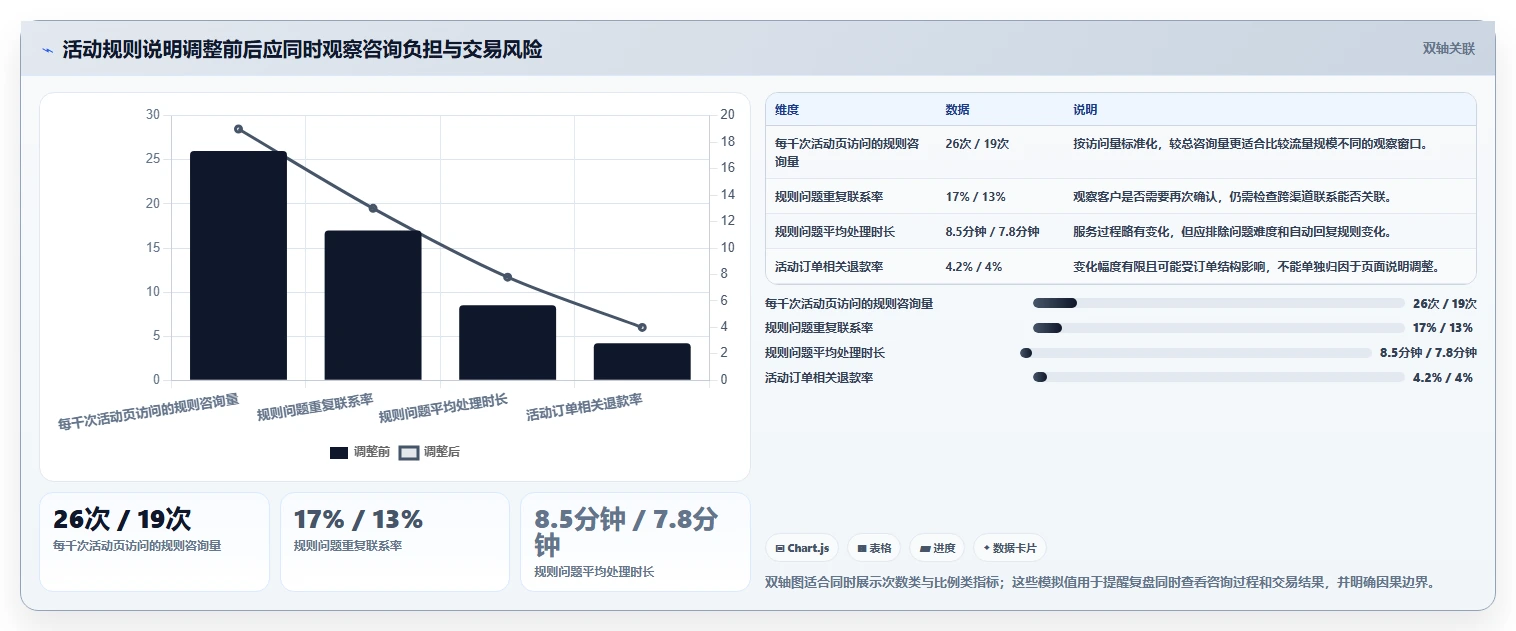The image size is (1516, 631).
Task: Click the 每千次活动页访问的规则咨询量 progress bar
Action: pyautogui.click(x=1219, y=303)
